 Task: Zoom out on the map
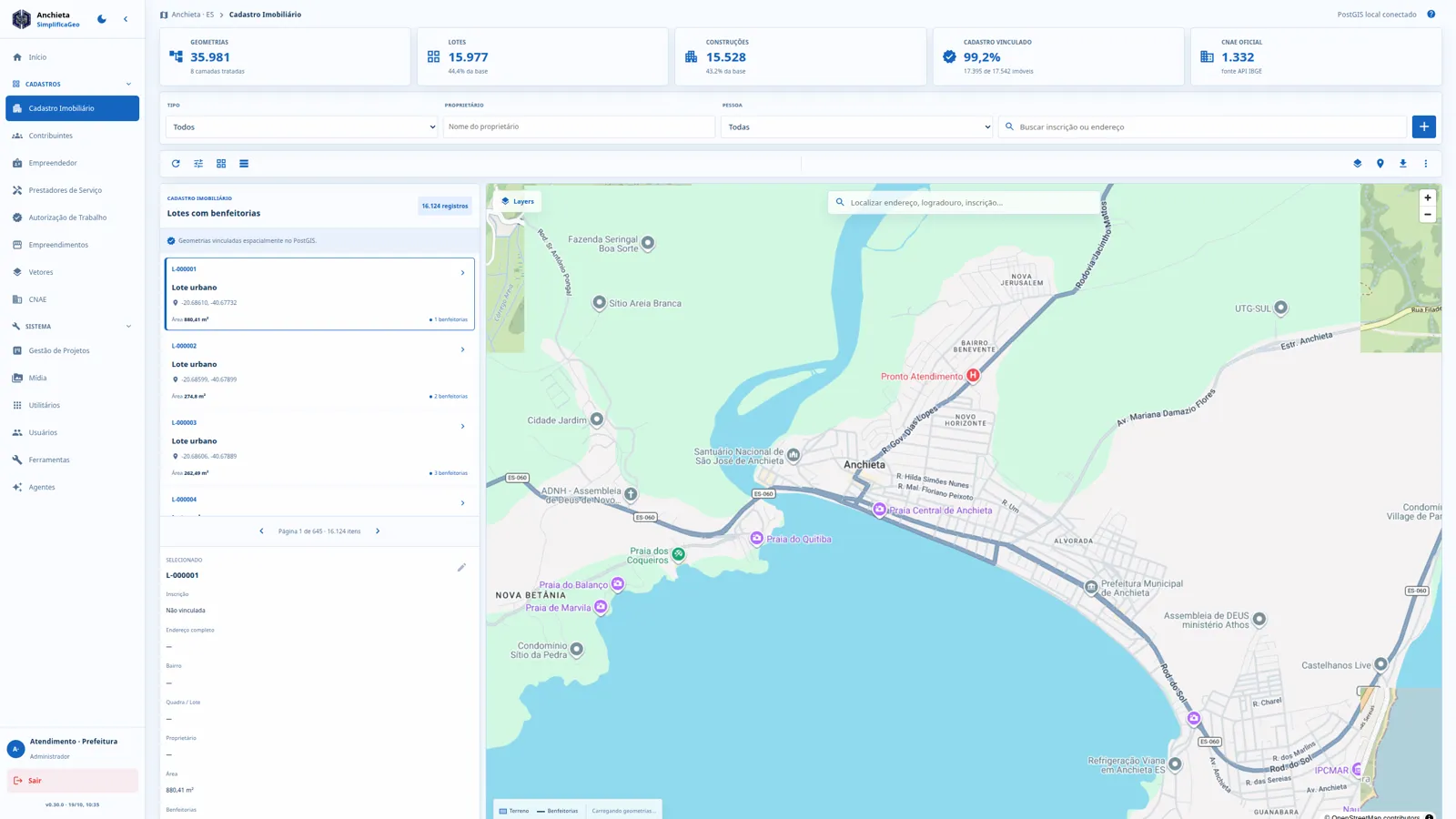(x=1427, y=215)
